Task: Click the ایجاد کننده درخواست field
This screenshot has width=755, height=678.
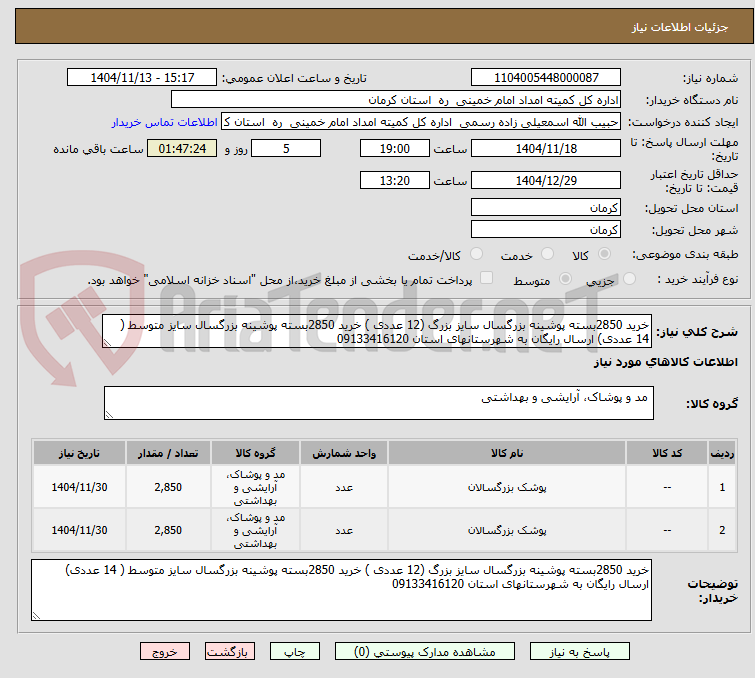Action: (421, 122)
